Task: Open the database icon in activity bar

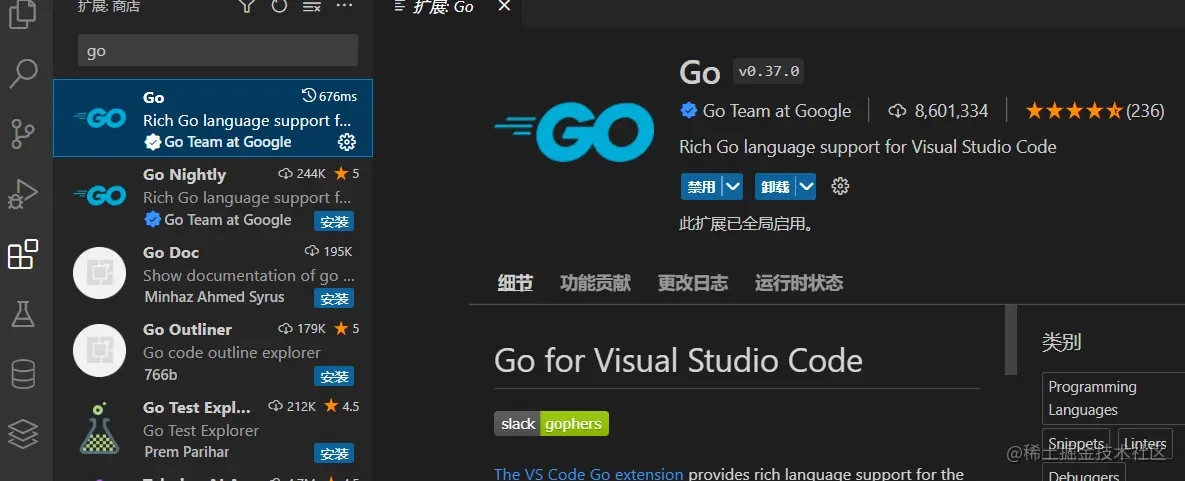Action: [23, 374]
